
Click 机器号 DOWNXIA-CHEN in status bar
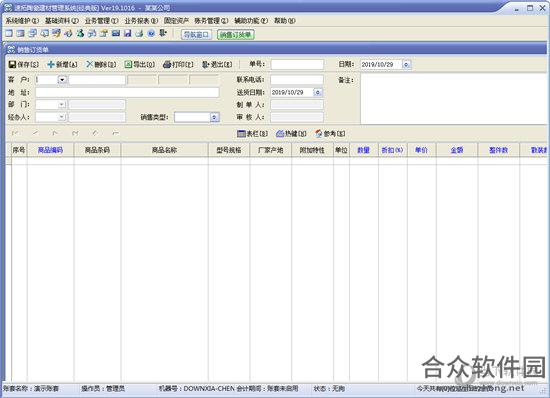(197, 389)
